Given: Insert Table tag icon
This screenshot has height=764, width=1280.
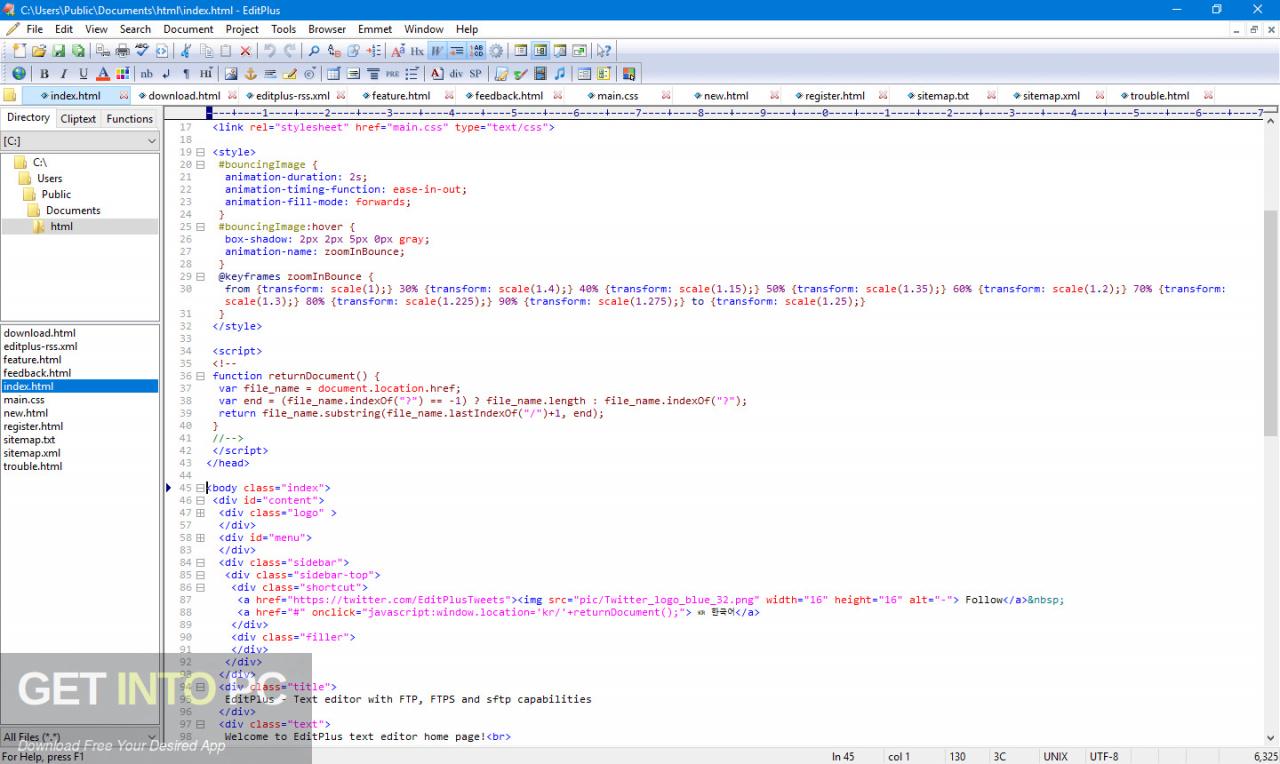Looking at the screenshot, I should pyautogui.click(x=333, y=73).
